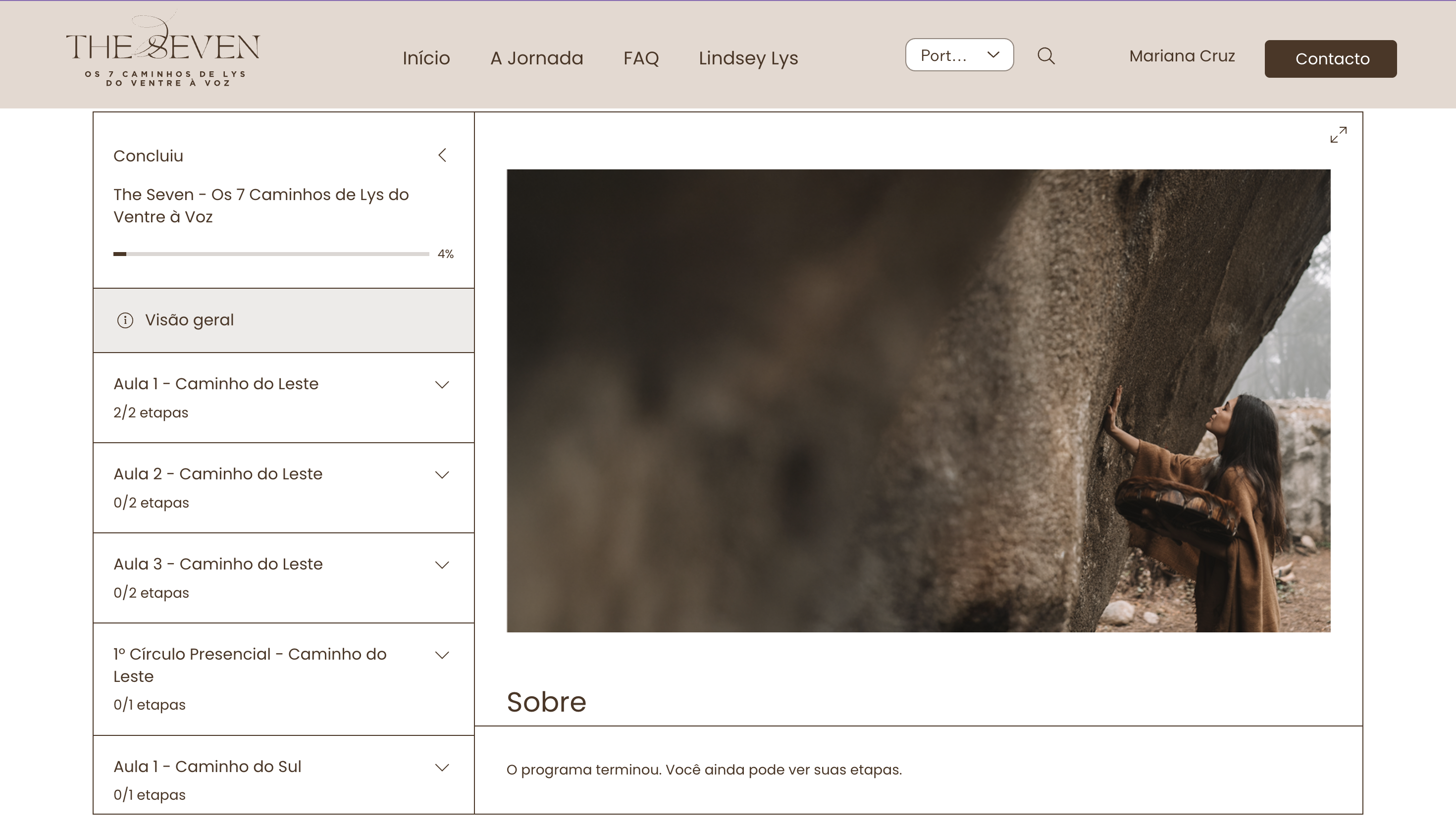Expand Aula 1 - Caminho do Leste
This screenshot has height=828, width=1456.
click(x=442, y=384)
